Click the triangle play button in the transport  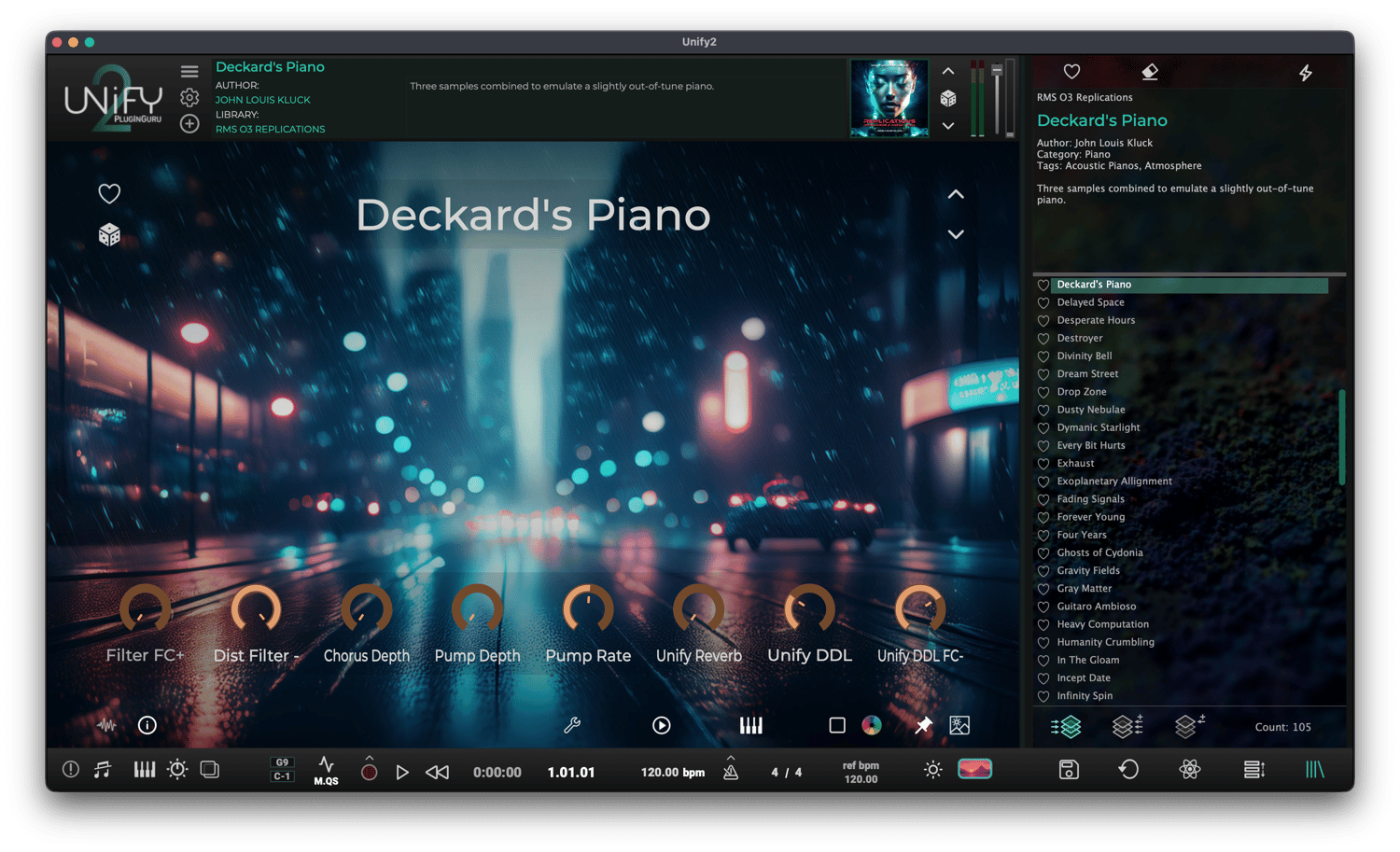(402, 773)
